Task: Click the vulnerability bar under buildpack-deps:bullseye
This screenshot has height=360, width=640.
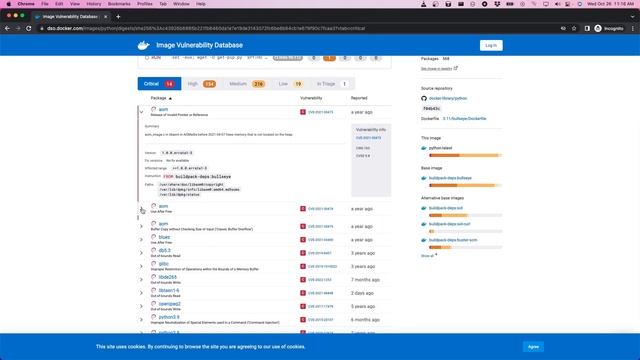Action: click(465, 186)
